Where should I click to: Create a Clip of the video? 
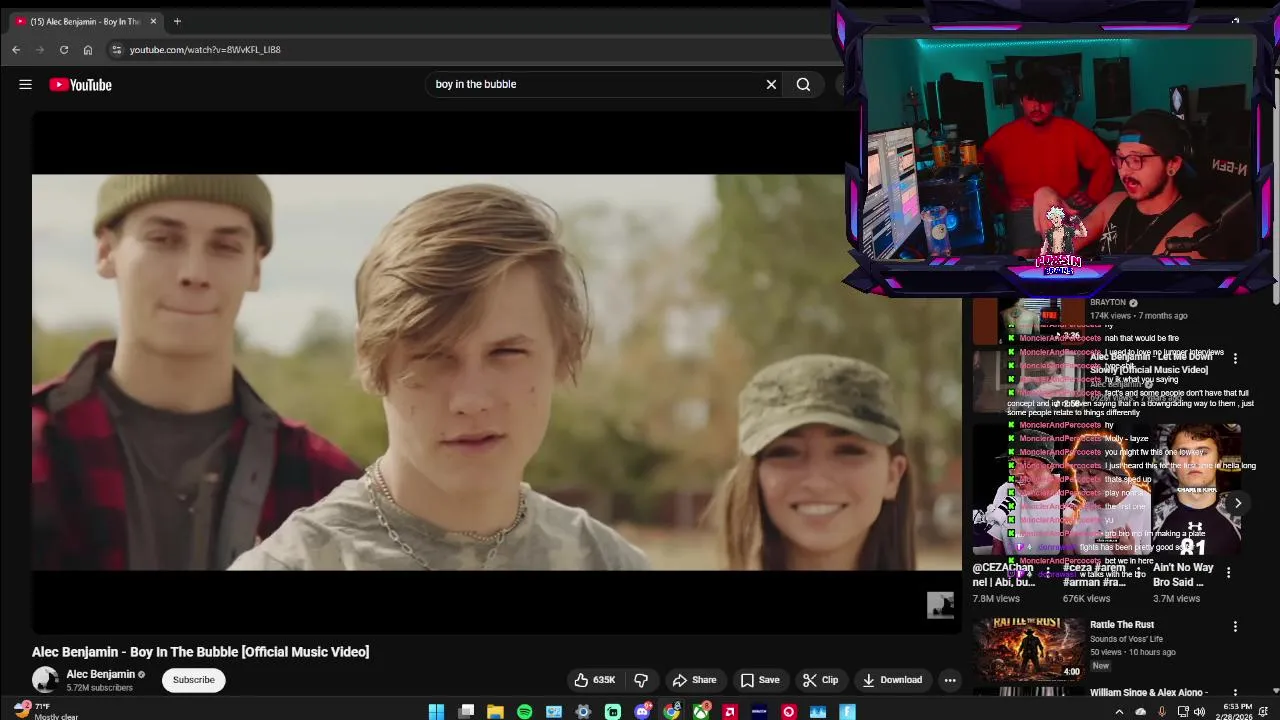point(820,680)
